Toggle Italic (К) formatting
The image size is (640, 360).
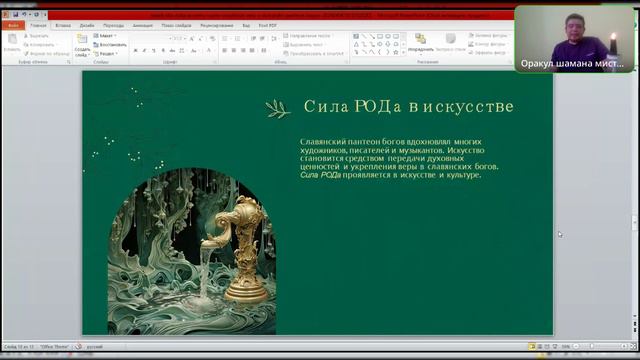point(144,50)
